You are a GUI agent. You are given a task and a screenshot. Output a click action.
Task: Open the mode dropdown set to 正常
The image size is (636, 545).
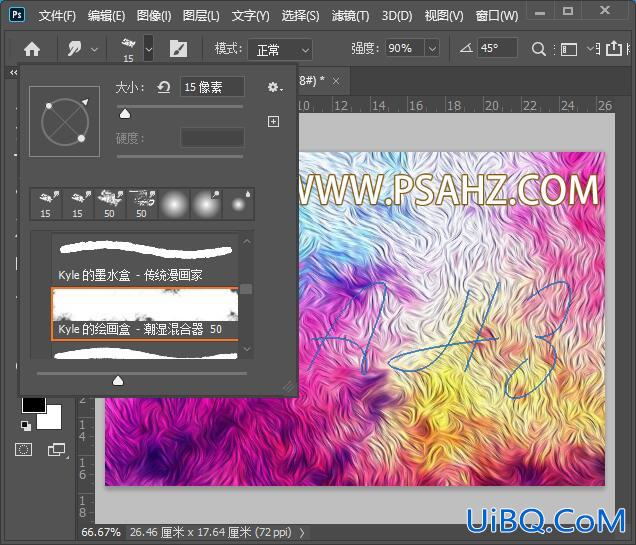[280, 50]
